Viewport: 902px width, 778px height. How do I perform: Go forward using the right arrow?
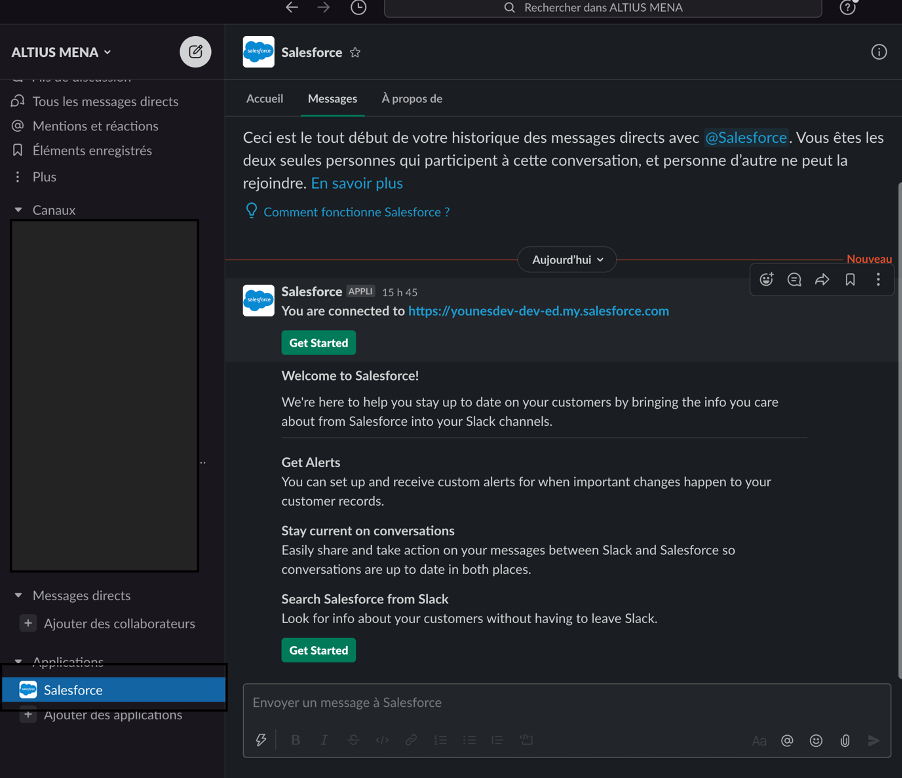pos(324,7)
